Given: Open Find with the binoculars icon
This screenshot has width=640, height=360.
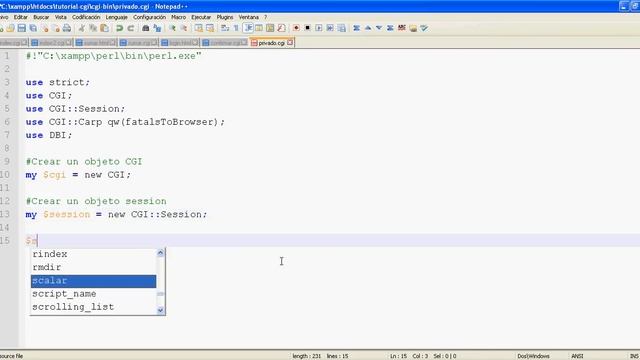Looking at the screenshot, I should tap(146, 28).
